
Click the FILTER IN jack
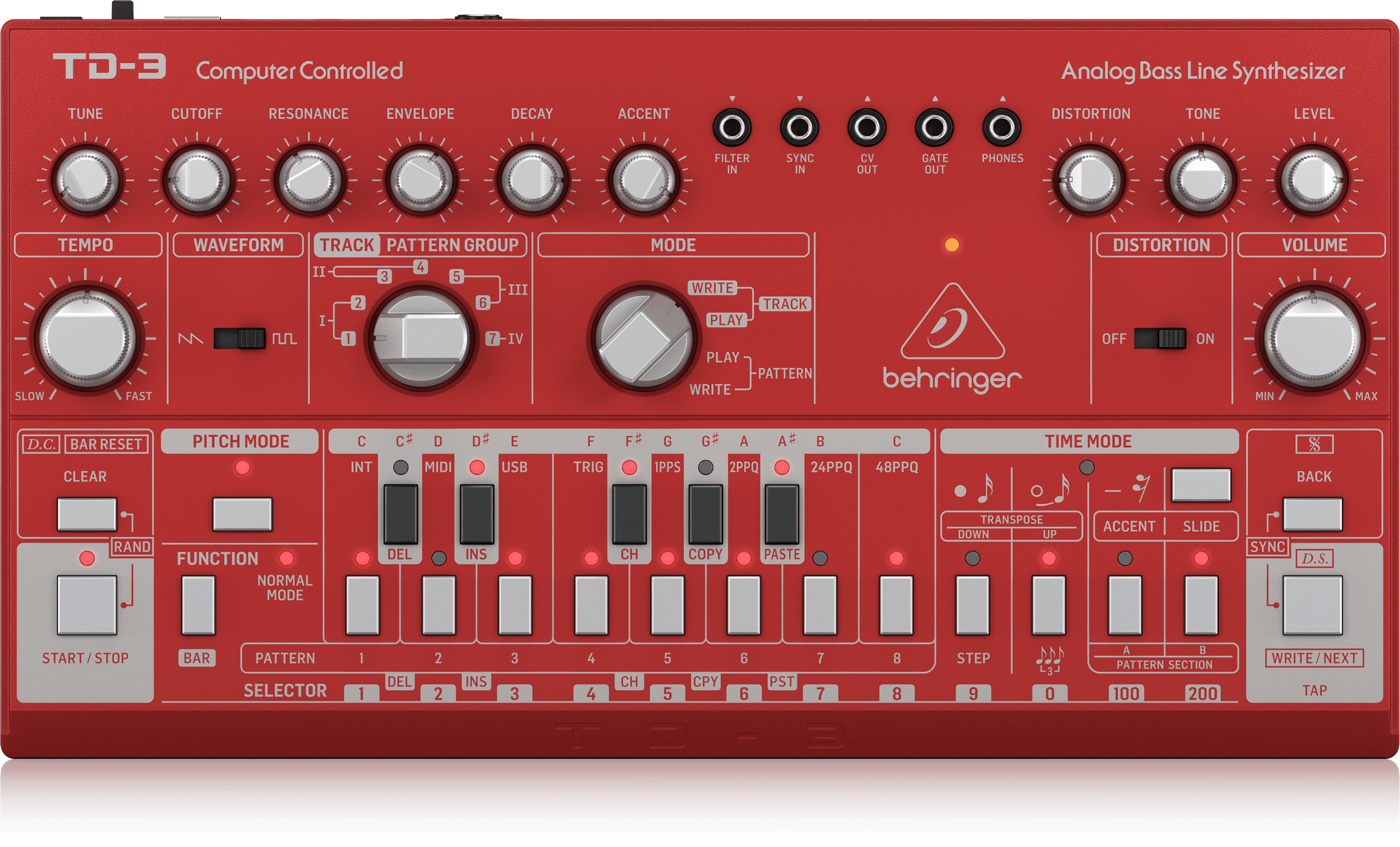coord(731,127)
